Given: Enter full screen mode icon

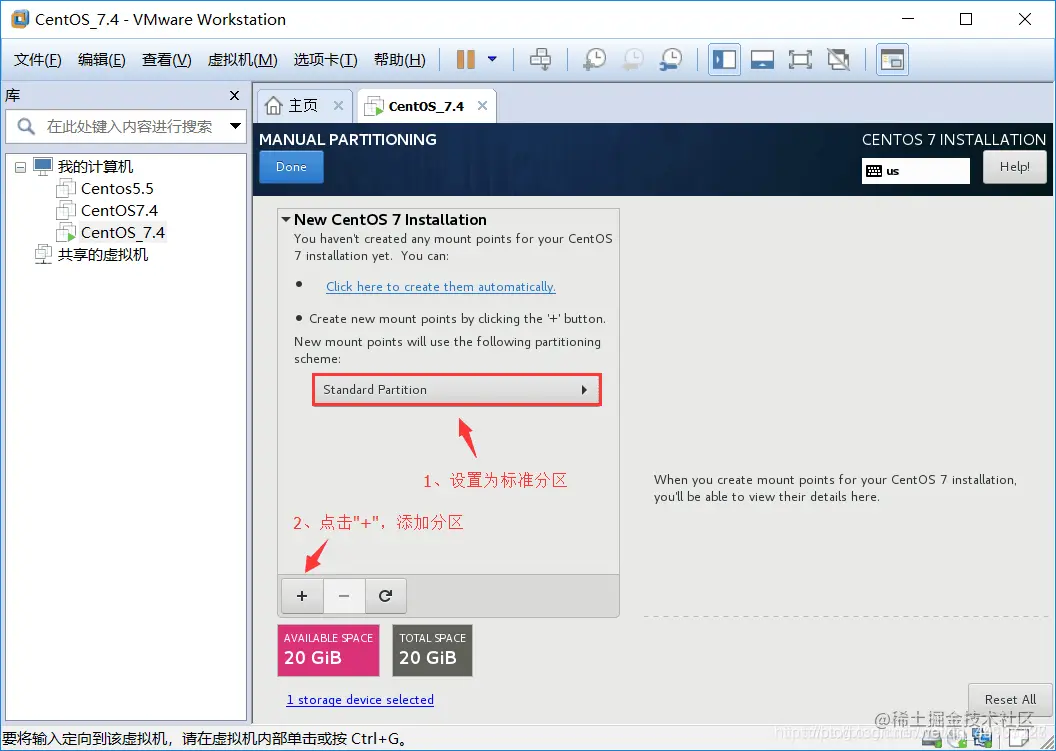Looking at the screenshot, I should 800,59.
